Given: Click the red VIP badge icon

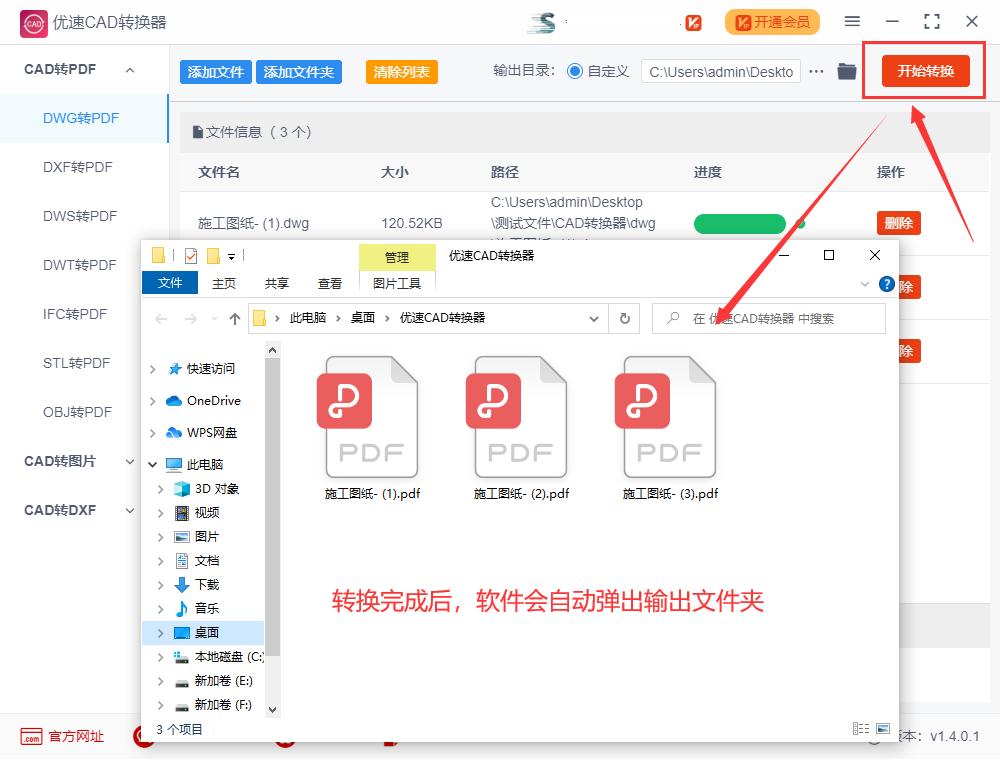Looking at the screenshot, I should 694,22.
